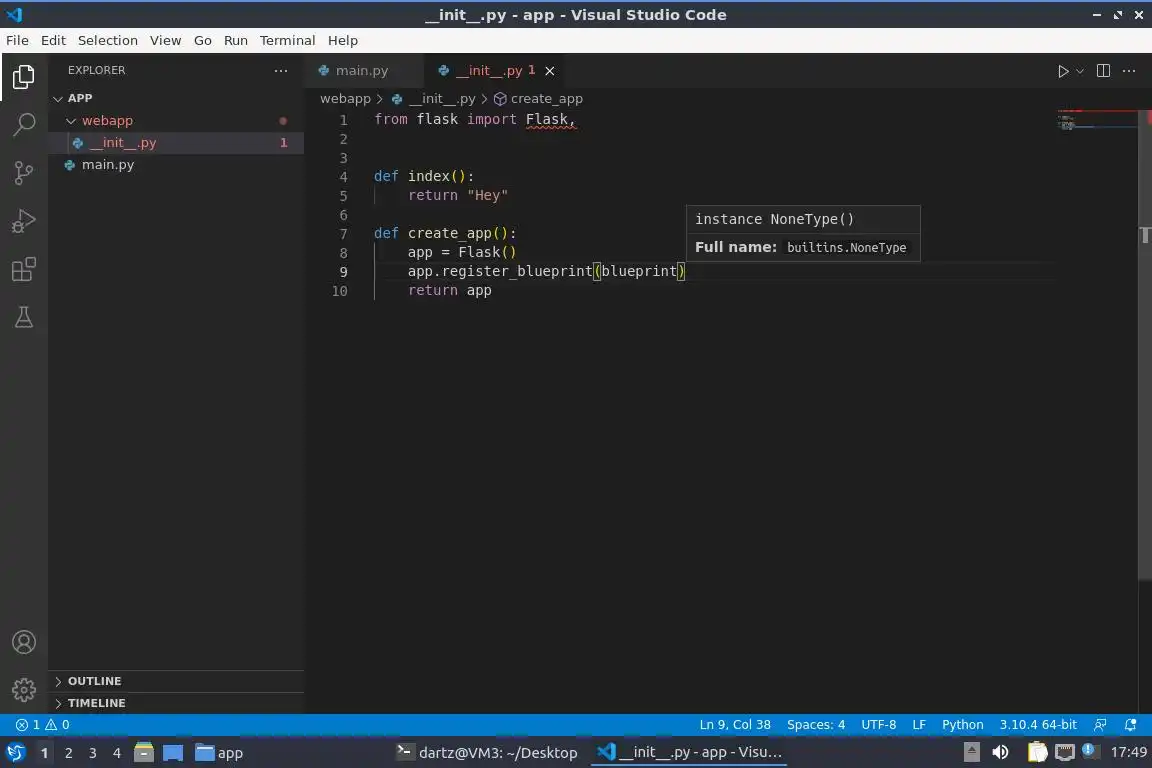This screenshot has height=768, width=1152.
Task: Open the volume control in system tray
Action: pos(1000,753)
